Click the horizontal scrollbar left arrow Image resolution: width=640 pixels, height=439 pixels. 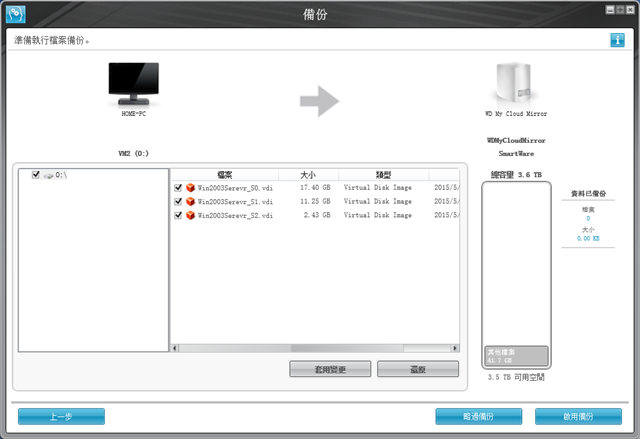(175, 348)
